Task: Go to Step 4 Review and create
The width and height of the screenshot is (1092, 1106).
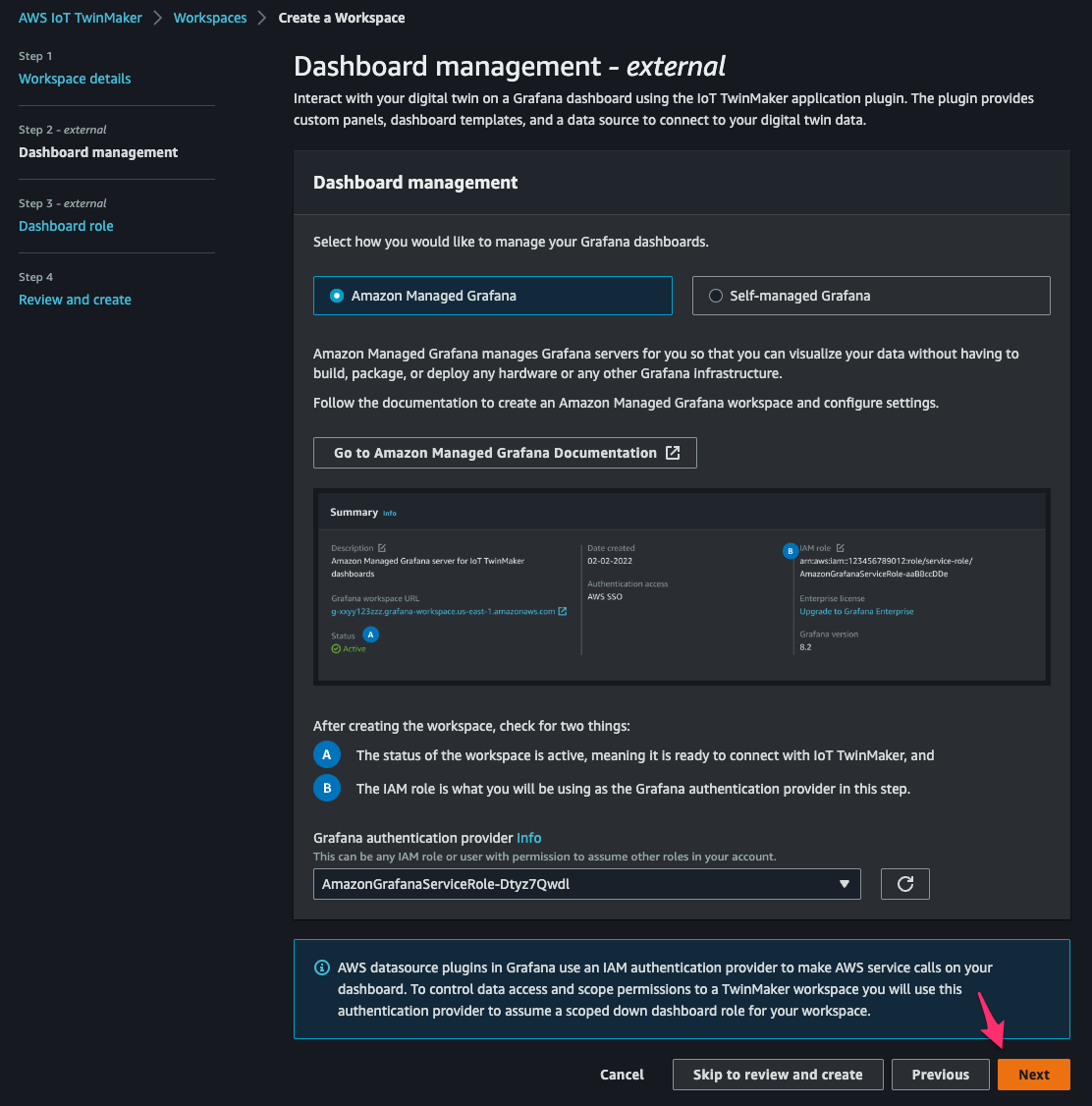Action: 75,300
